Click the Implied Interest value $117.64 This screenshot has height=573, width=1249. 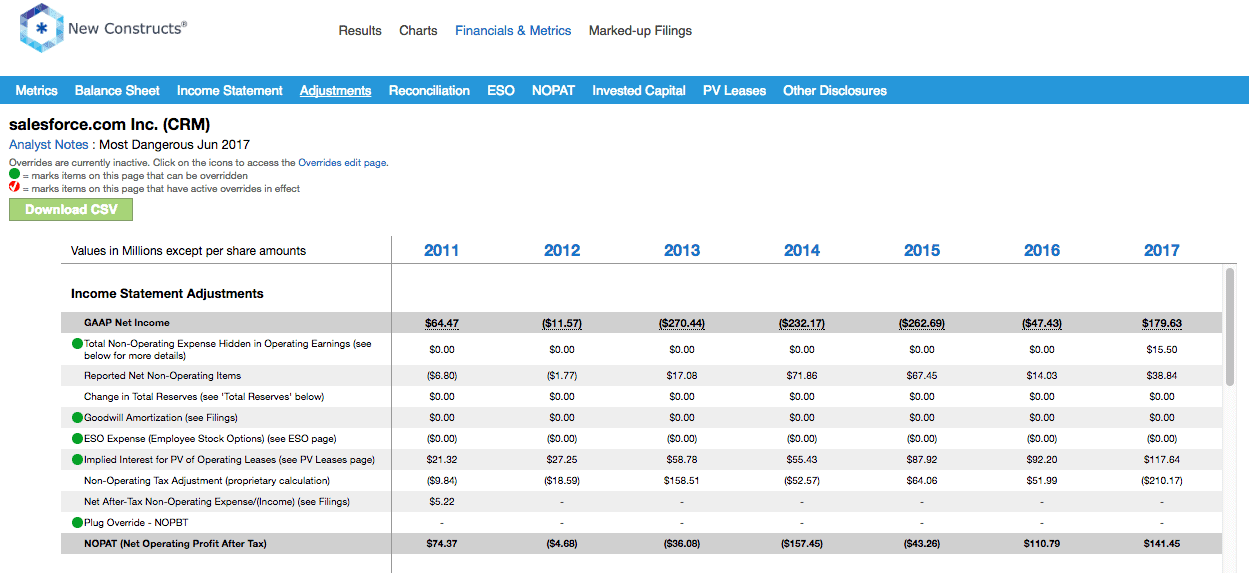click(x=1162, y=460)
